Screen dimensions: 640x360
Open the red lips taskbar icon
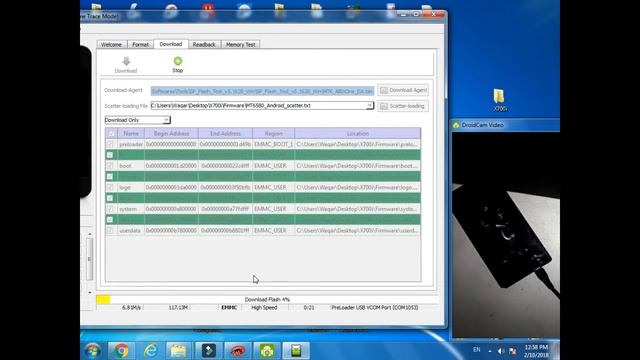(238, 351)
